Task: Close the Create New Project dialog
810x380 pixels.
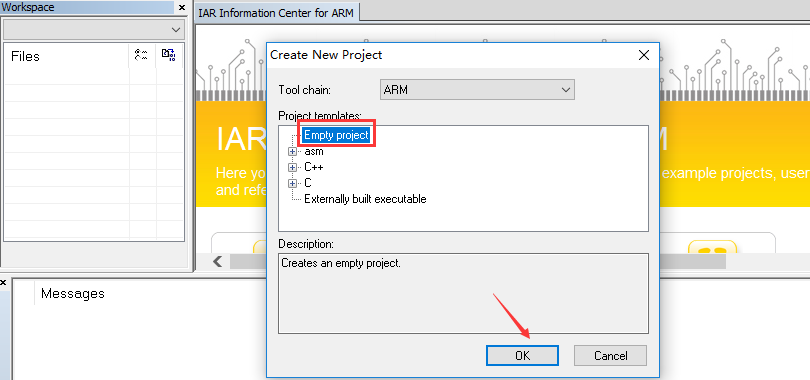Action: click(644, 55)
